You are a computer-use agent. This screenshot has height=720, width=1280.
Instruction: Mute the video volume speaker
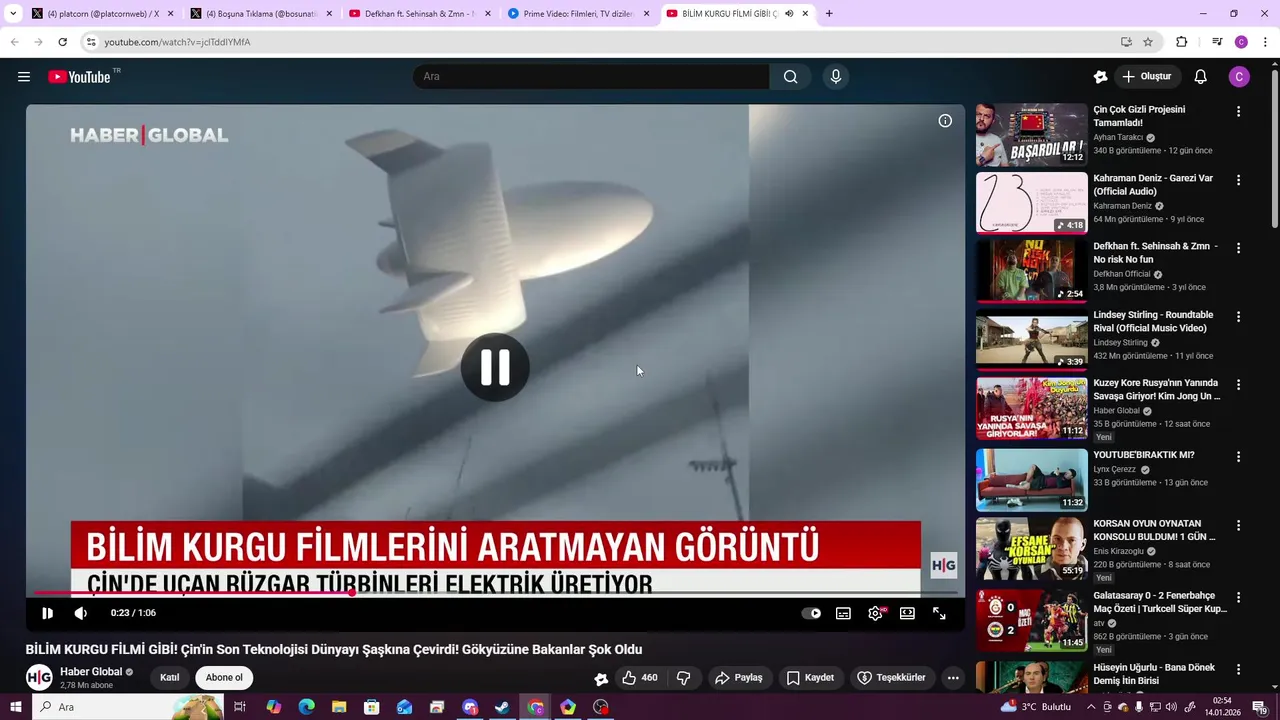coord(81,613)
